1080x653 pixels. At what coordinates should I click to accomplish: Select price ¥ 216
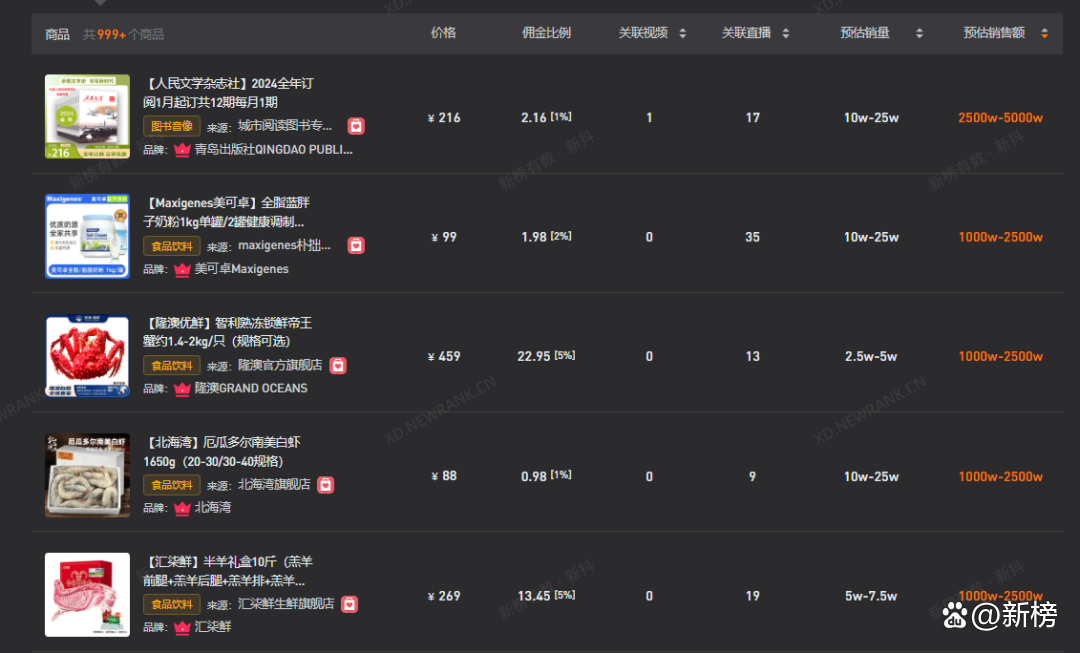coord(444,118)
